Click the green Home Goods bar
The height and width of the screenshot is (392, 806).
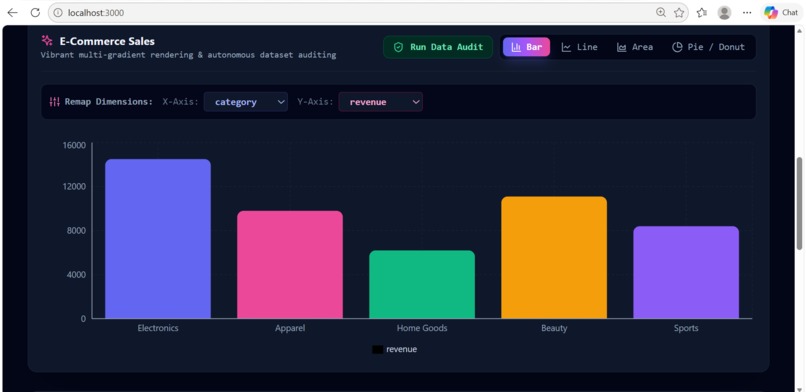click(422, 284)
